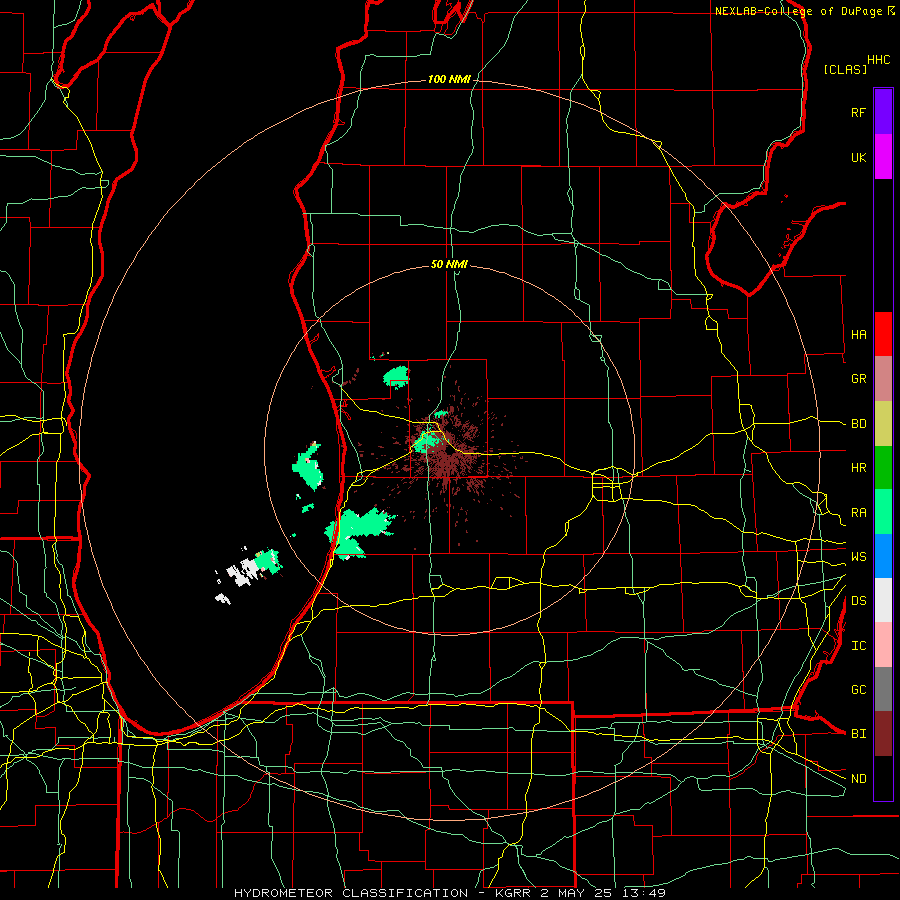Select the gray GC legend swatch
The width and height of the screenshot is (900, 900).
coord(883,689)
